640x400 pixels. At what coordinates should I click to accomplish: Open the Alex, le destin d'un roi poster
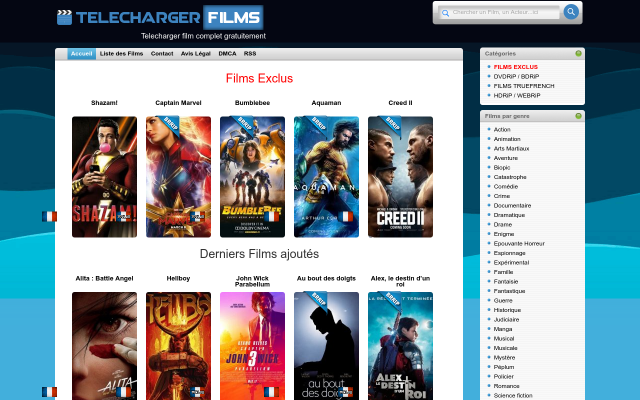[400, 346]
